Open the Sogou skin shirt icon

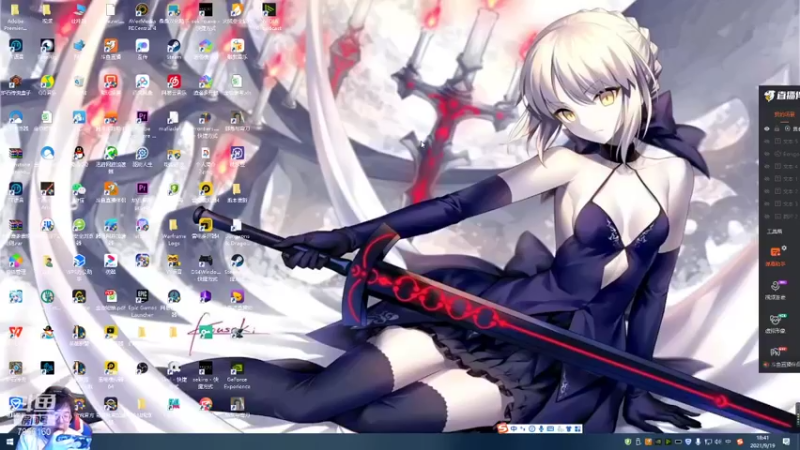[568, 429]
